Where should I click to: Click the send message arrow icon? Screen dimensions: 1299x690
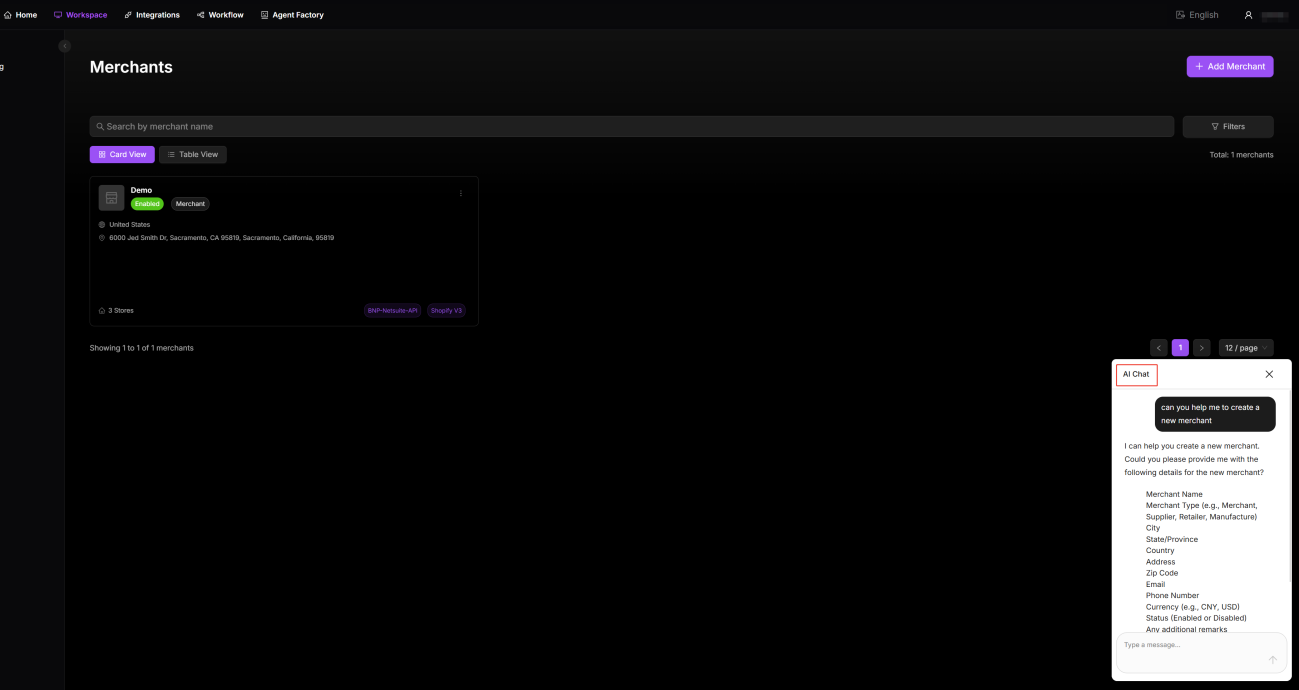tap(1272, 660)
